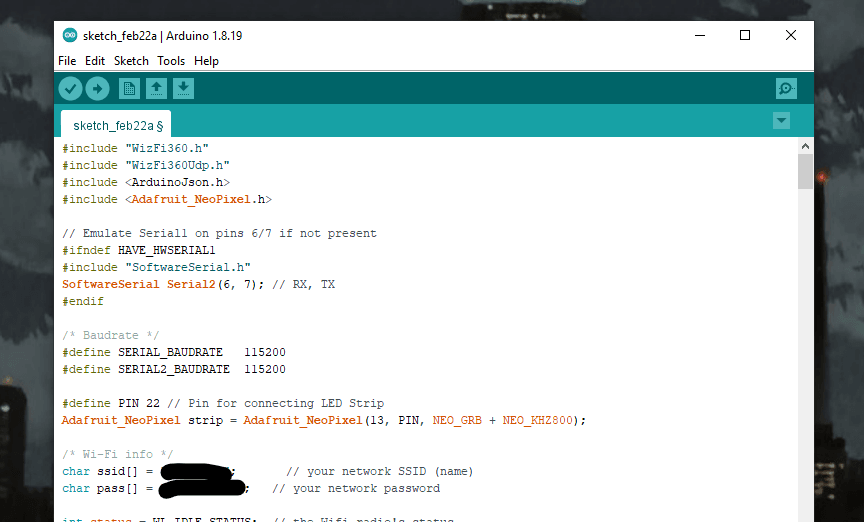Click the #ifndef HAVE_HWSERIAL1 line
The height and width of the screenshot is (522, 864).
(x=139, y=250)
